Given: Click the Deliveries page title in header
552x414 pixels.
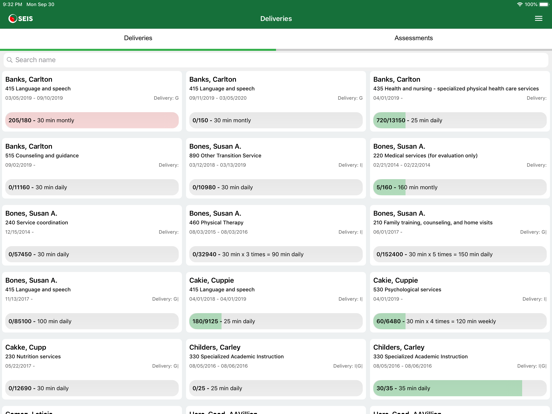Looking at the screenshot, I should pos(276,19).
